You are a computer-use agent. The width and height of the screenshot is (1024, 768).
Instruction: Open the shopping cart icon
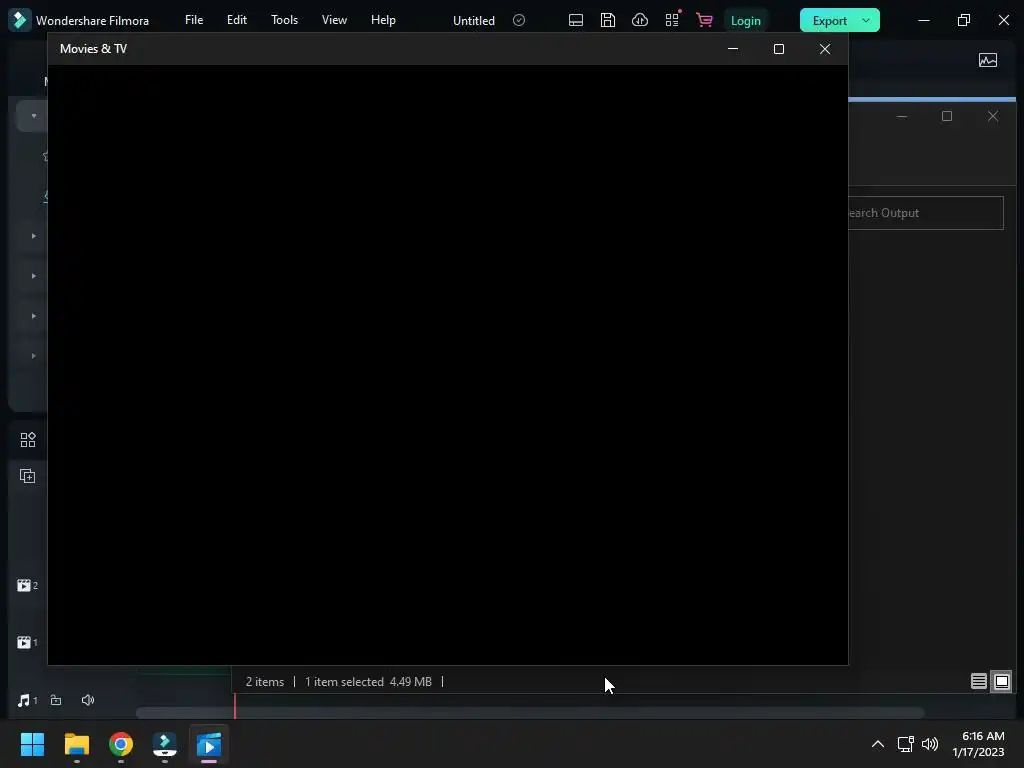tap(704, 20)
